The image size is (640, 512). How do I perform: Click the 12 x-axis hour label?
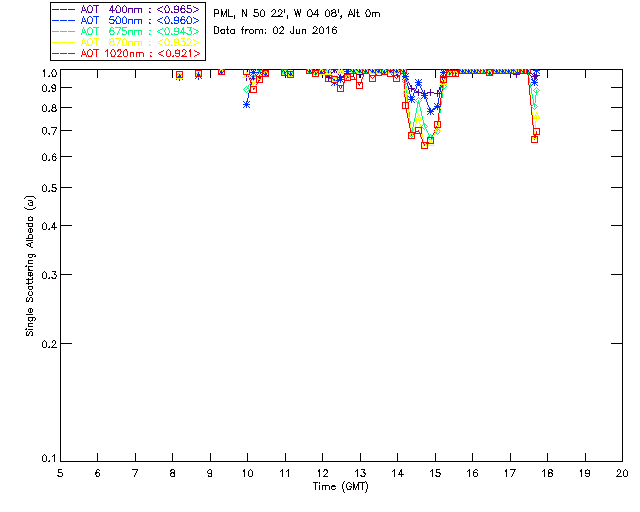click(x=322, y=473)
